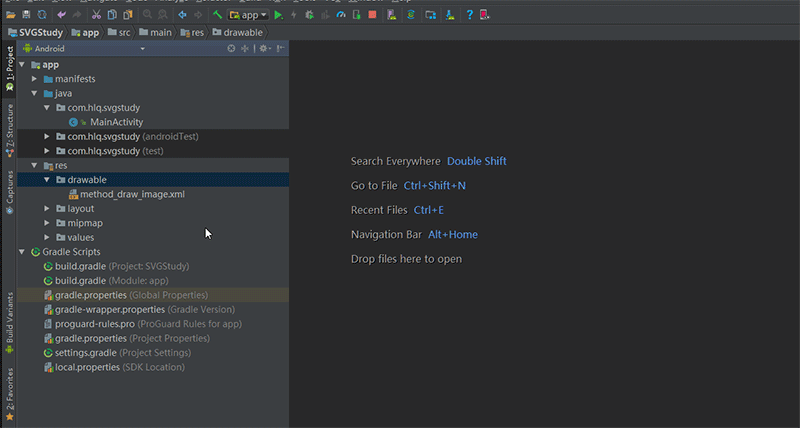The image size is (800, 428).
Task: Expand the manifests folder
Action: [36, 78]
